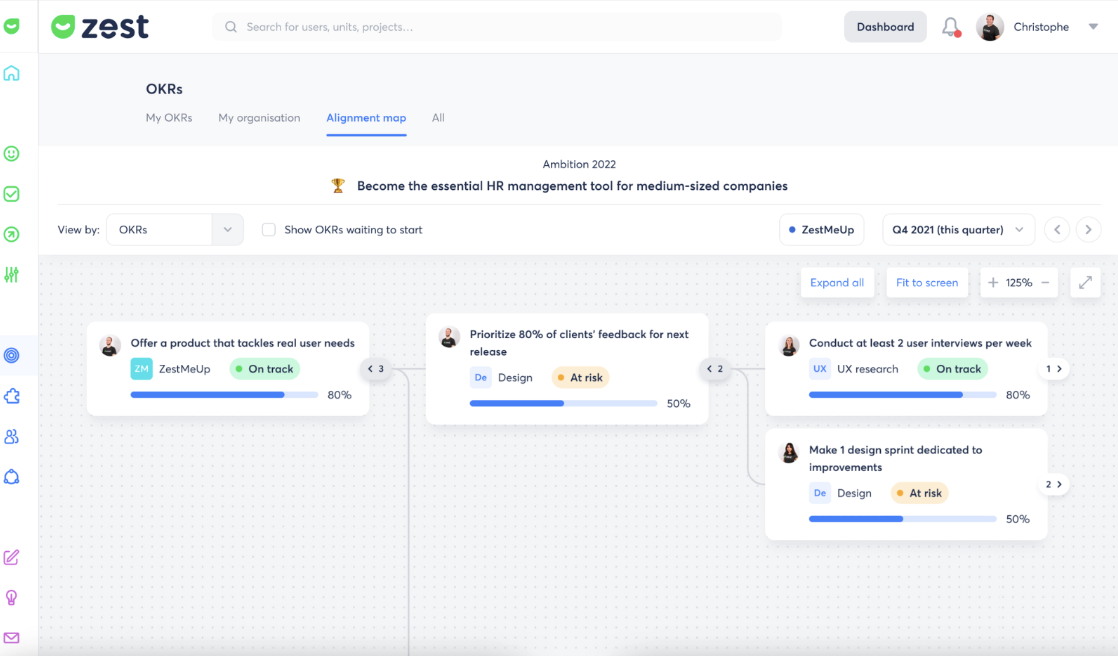
Task: Open Christophe user menu arrow
Action: (x=1093, y=27)
